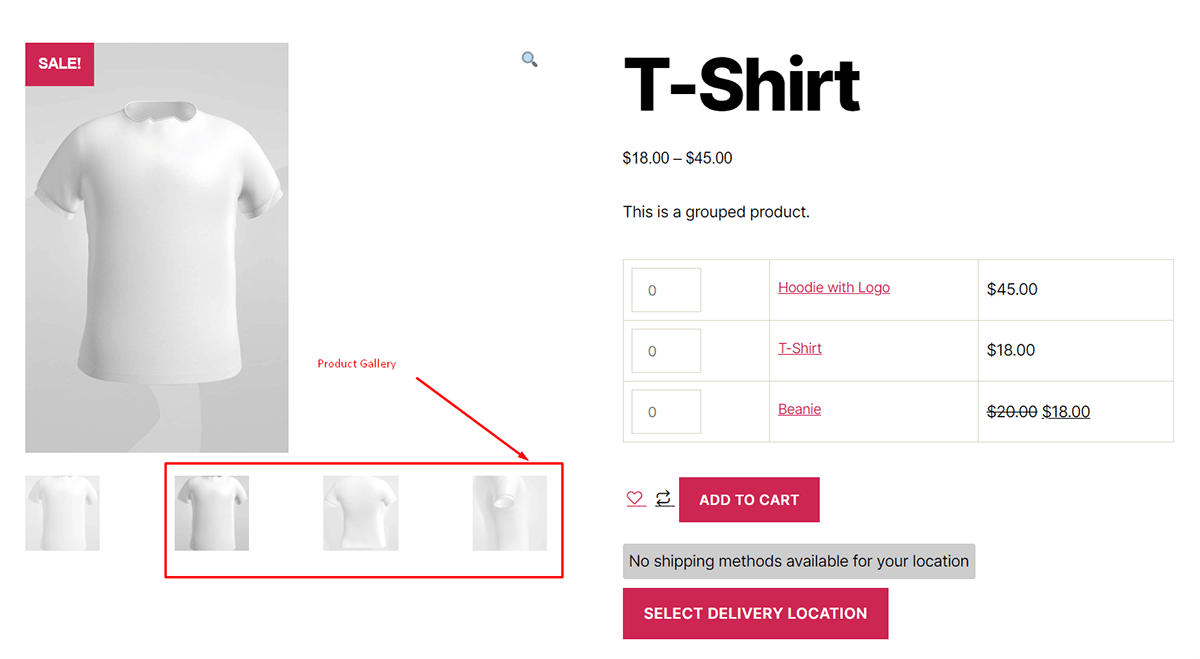The width and height of the screenshot is (1200, 659).
Task: Click the compare arrows icon
Action: 664,498
